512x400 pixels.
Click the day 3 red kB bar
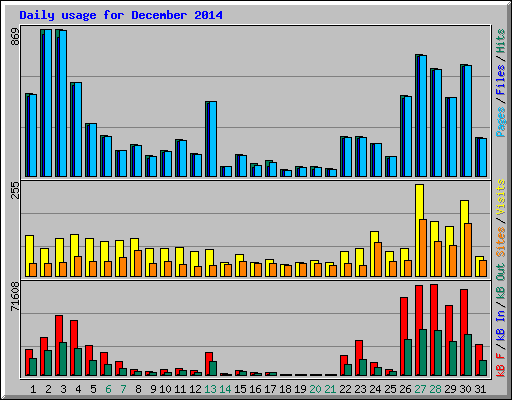point(59,345)
